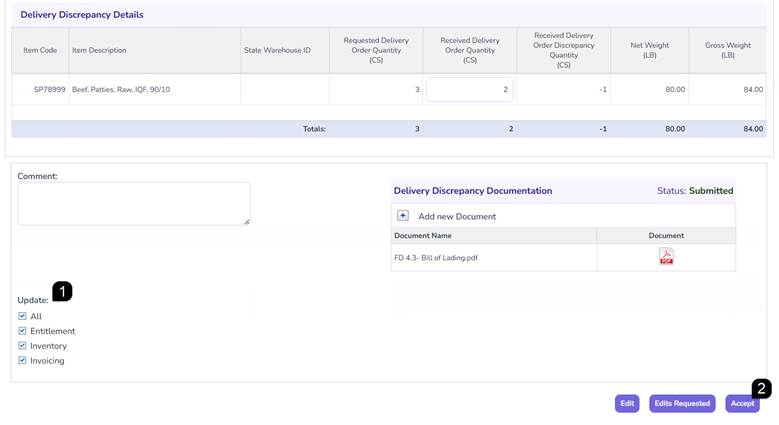Click the Edit button
The height and width of the screenshot is (425, 779).
coord(627,403)
